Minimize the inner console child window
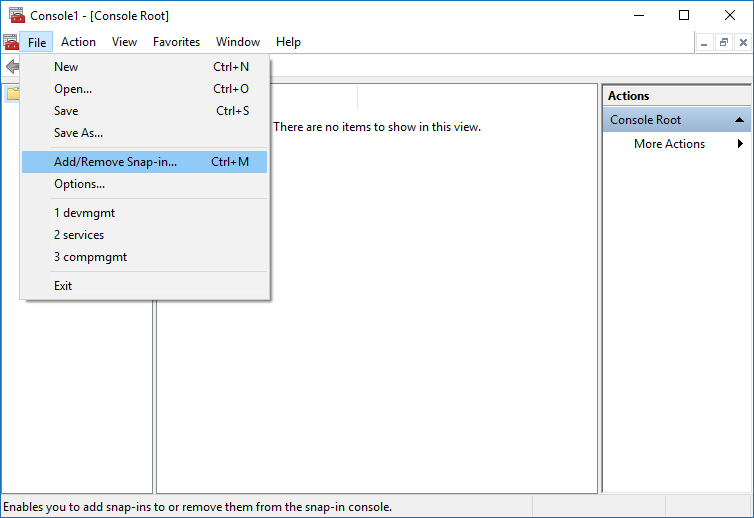The image size is (754, 518). pyautogui.click(x=704, y=42)
